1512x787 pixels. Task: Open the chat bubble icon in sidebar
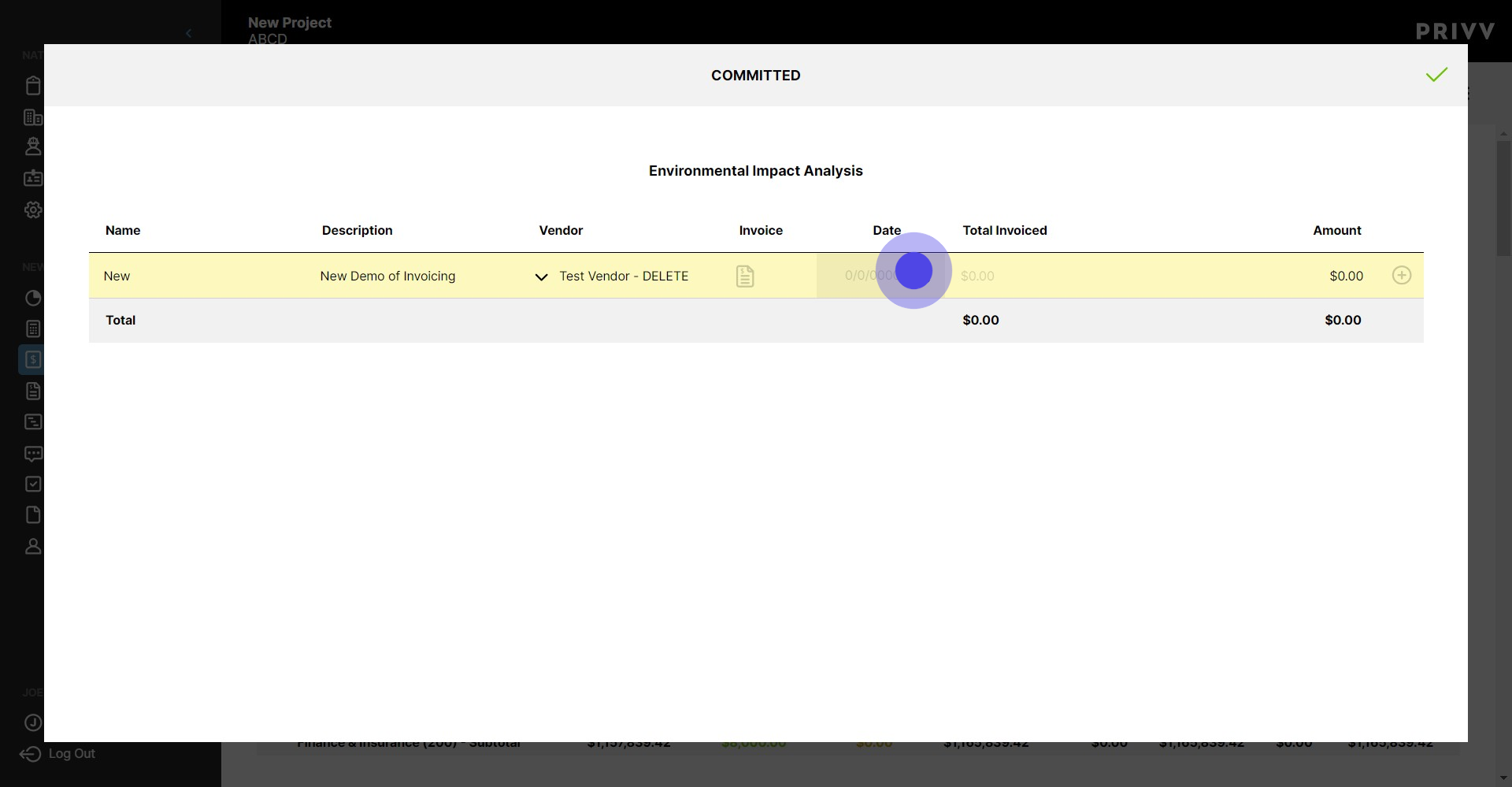33,454
